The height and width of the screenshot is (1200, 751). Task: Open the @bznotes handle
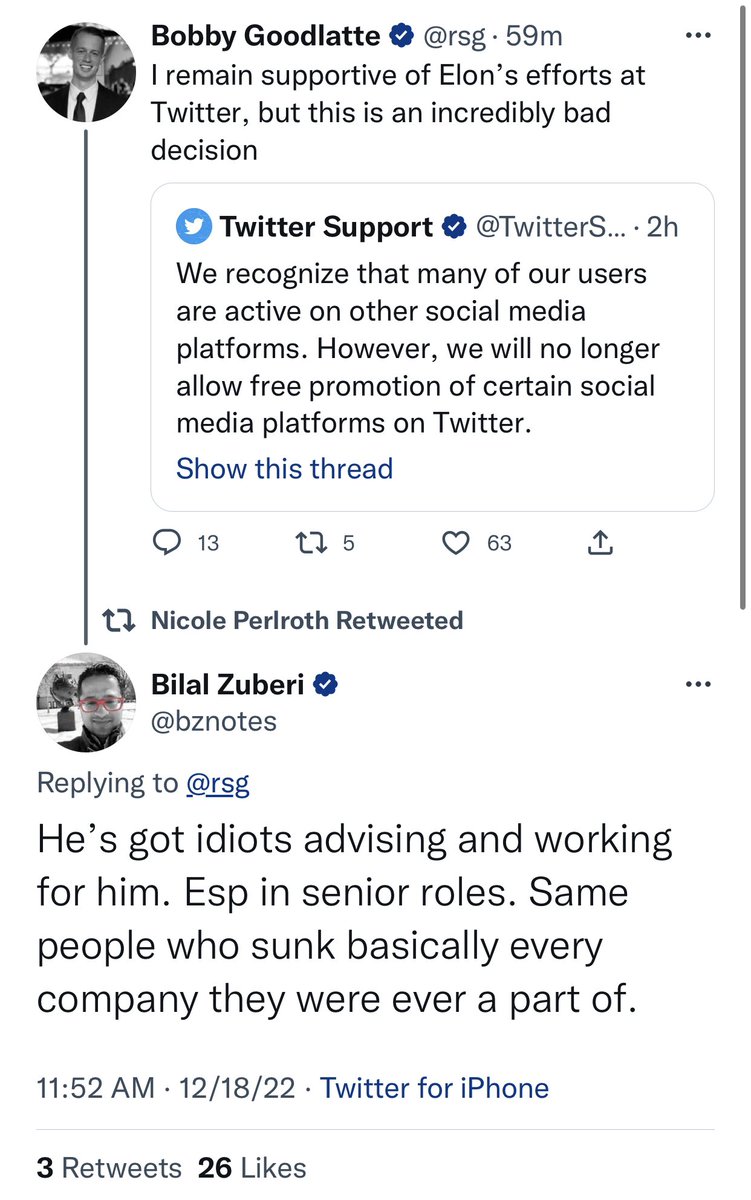[213, 721]
